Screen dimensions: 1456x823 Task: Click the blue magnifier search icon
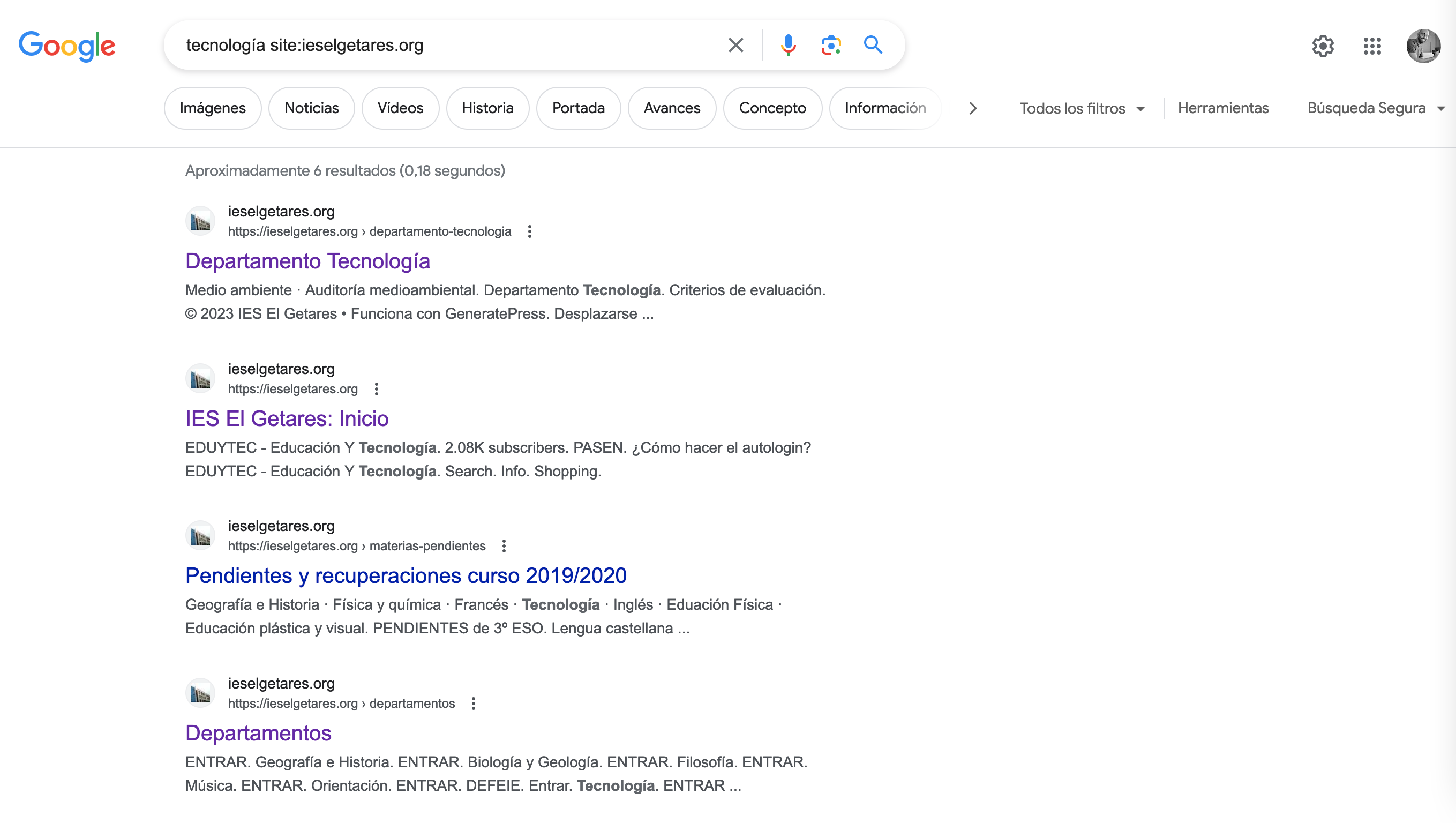(x=873, y=44)
